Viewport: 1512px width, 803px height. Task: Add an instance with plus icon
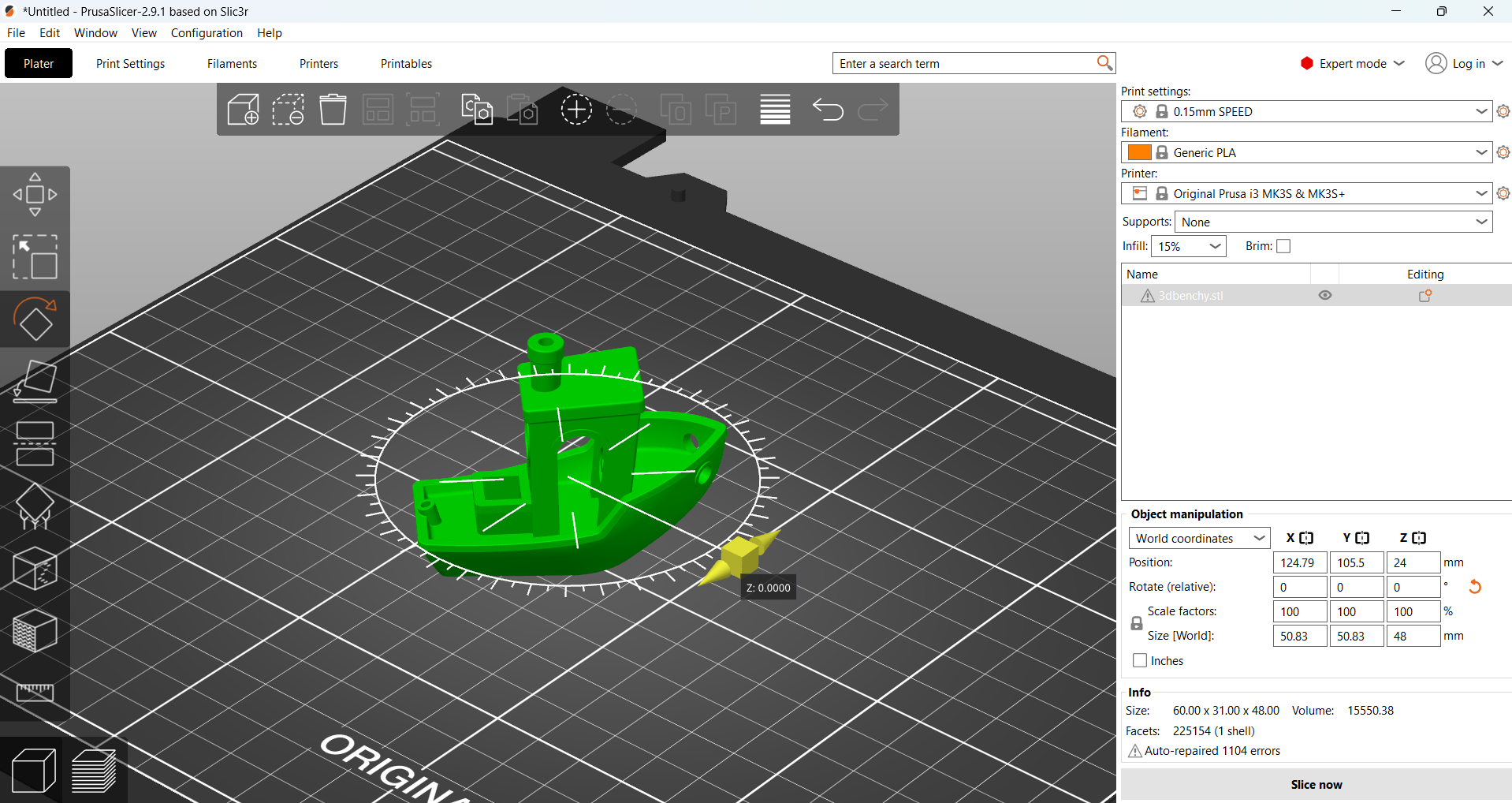pos(576,110)
